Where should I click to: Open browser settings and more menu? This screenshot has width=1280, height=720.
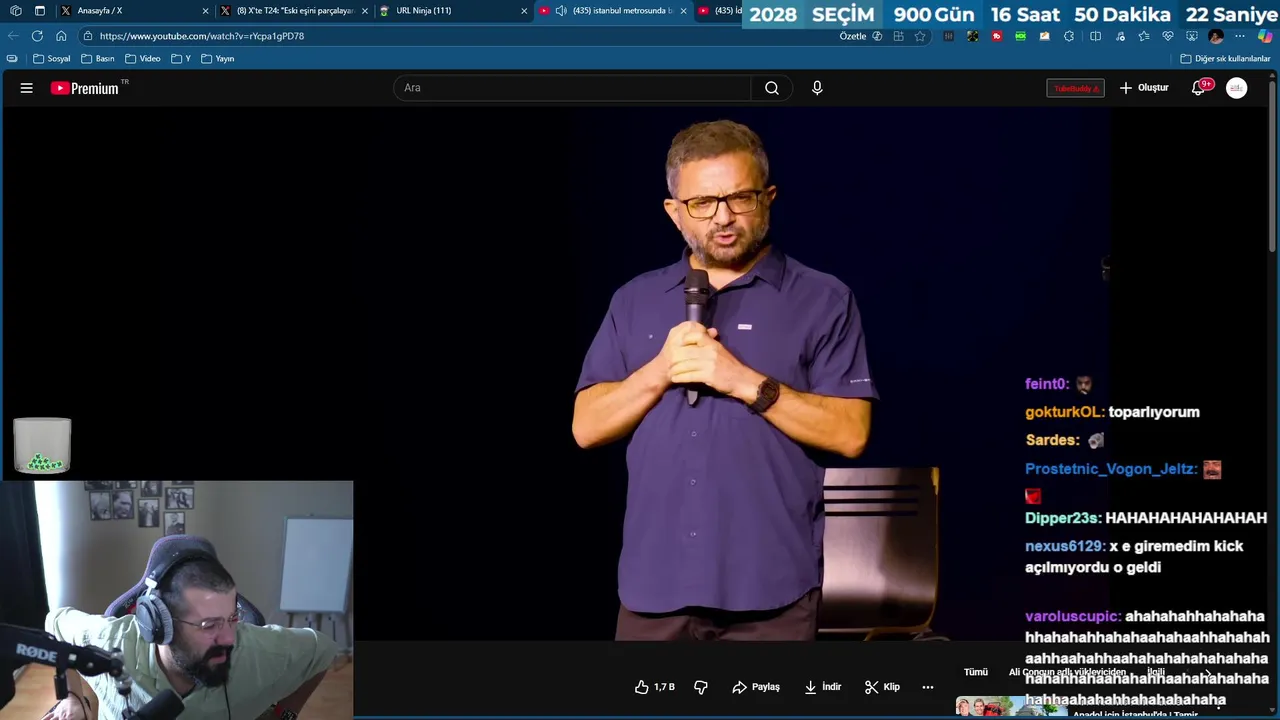click(x=1240, y=36)
